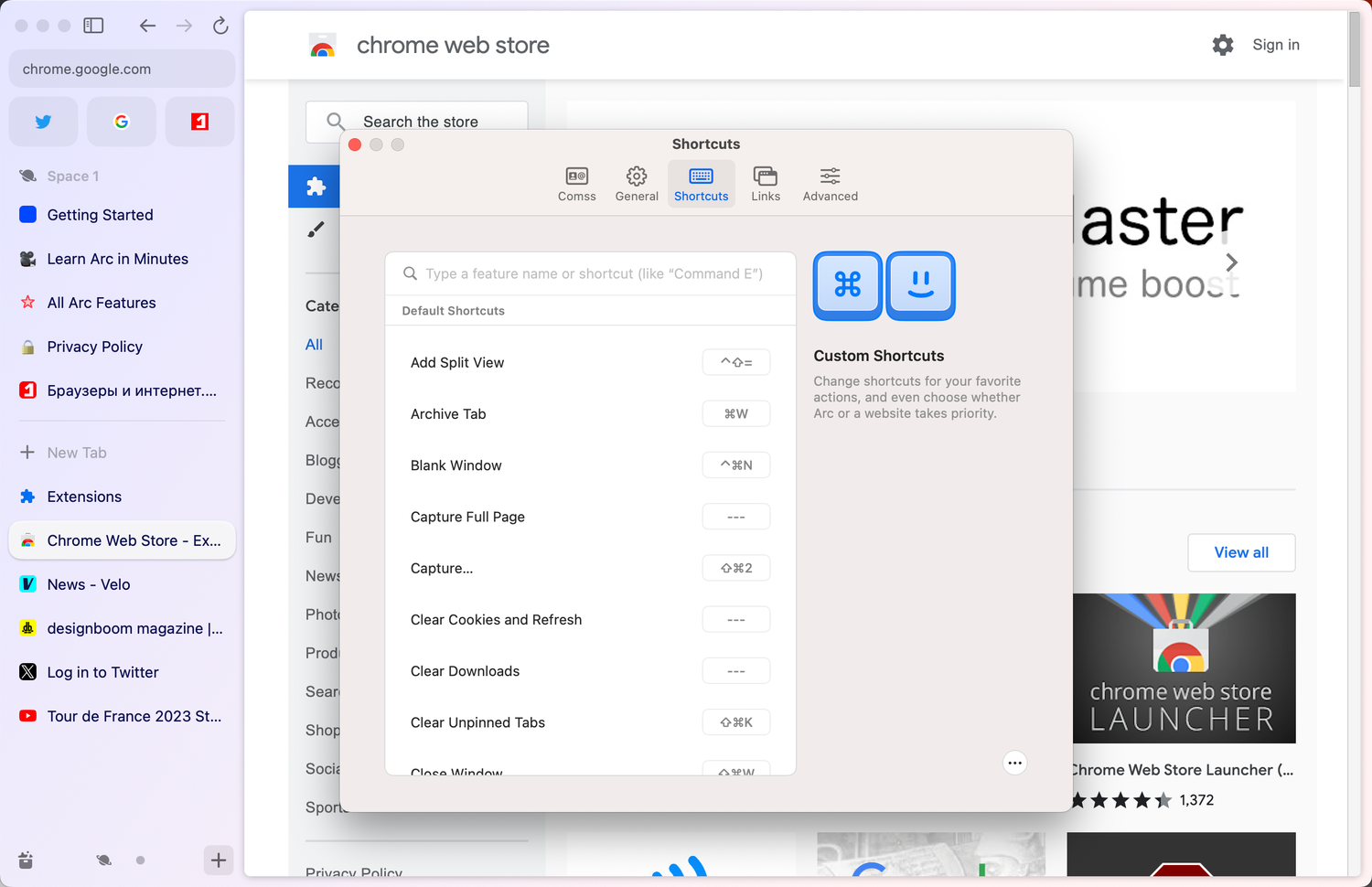Edit the Capture... shortcut ⇧⌘2
This screenshot has width=1372, height=887.
tap(736, 568)
